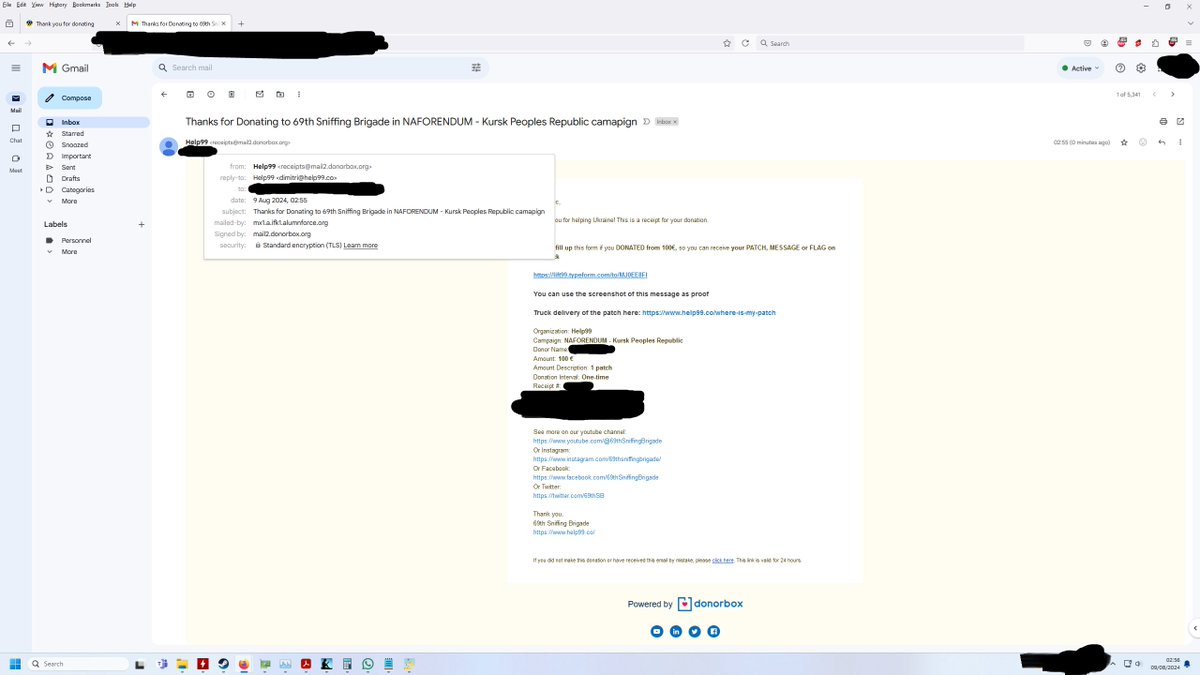
Task: Open the Meet section in sidebar
Action: (x=15, y=163)
